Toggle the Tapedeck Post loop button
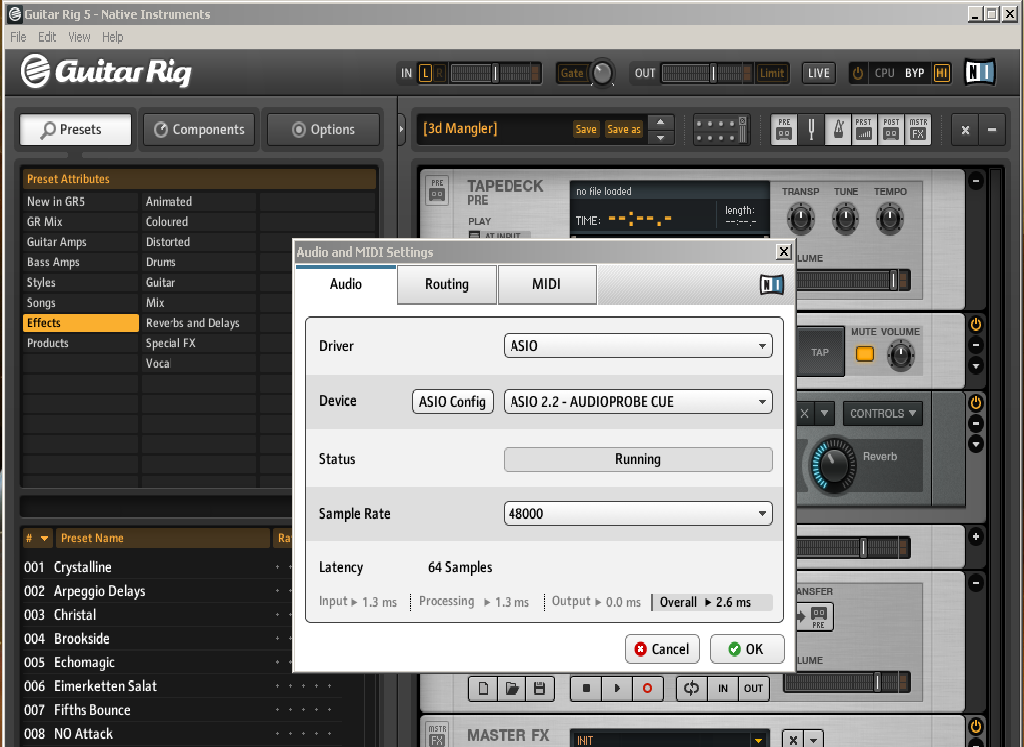Viewport: 1024px width, 747px height. pos(691,688)
